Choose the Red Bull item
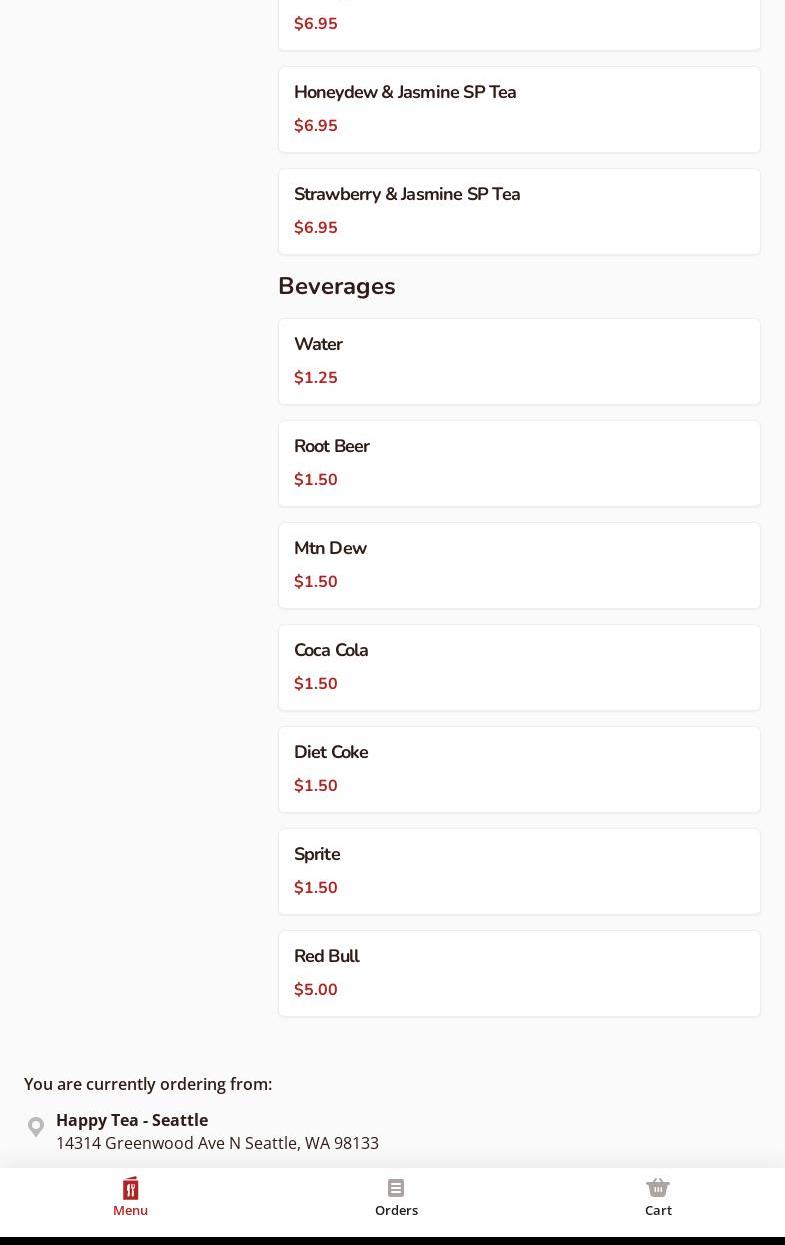This screenshot has height=1245, width=785. pyautogui.click(x=519, y=973)
